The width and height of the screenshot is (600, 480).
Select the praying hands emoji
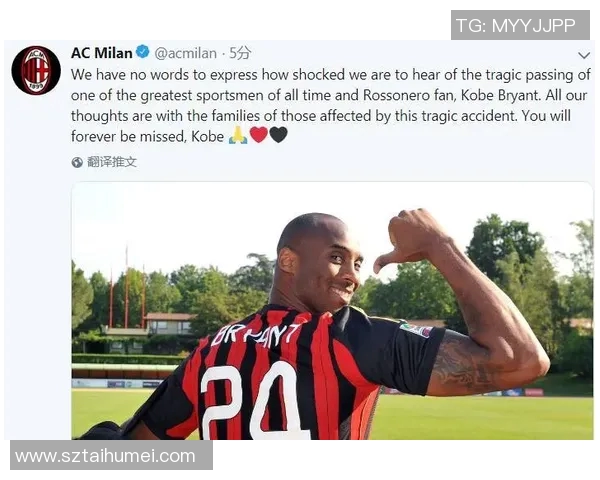238,135
